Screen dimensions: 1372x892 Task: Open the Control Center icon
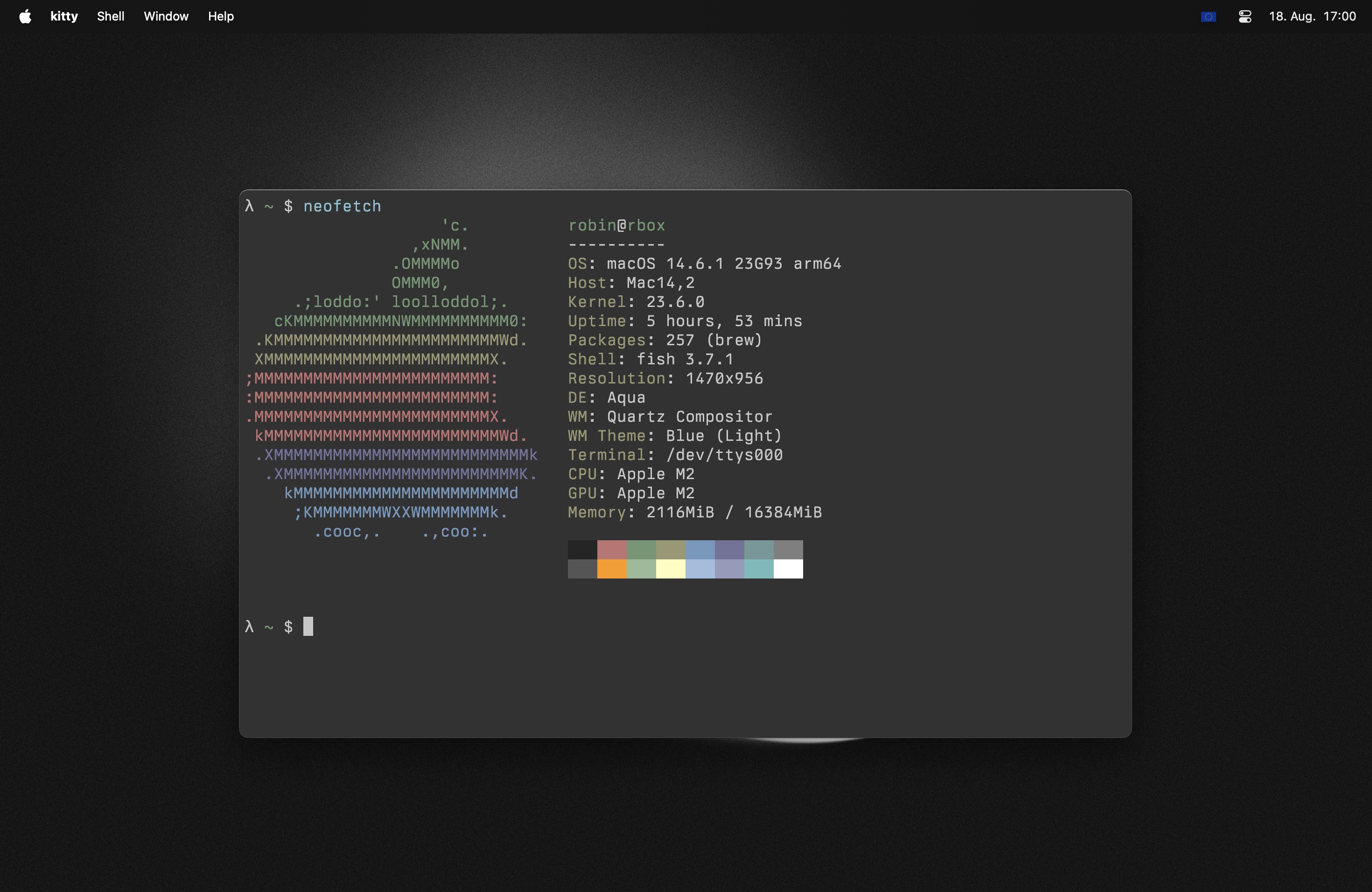pyautogui.click(x=1245, y=17)
